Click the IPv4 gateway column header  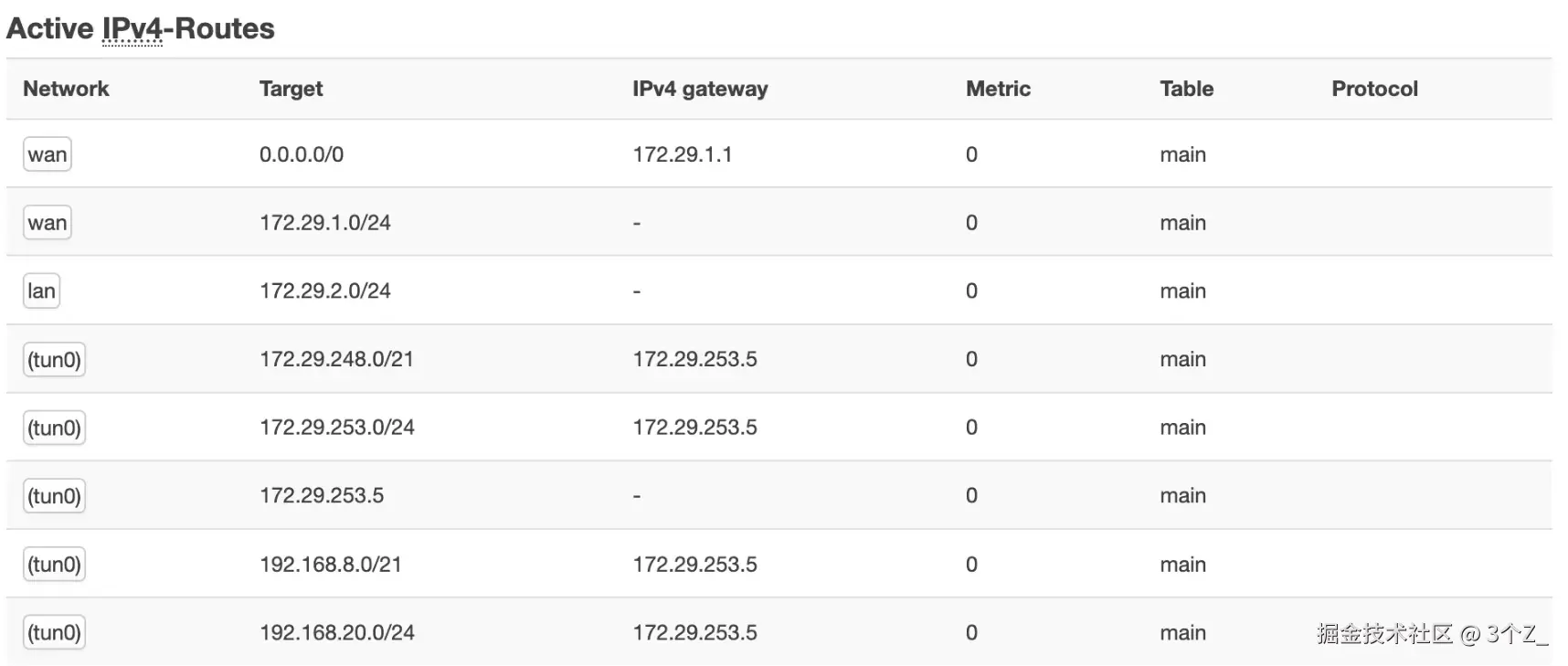click(700, 89)
